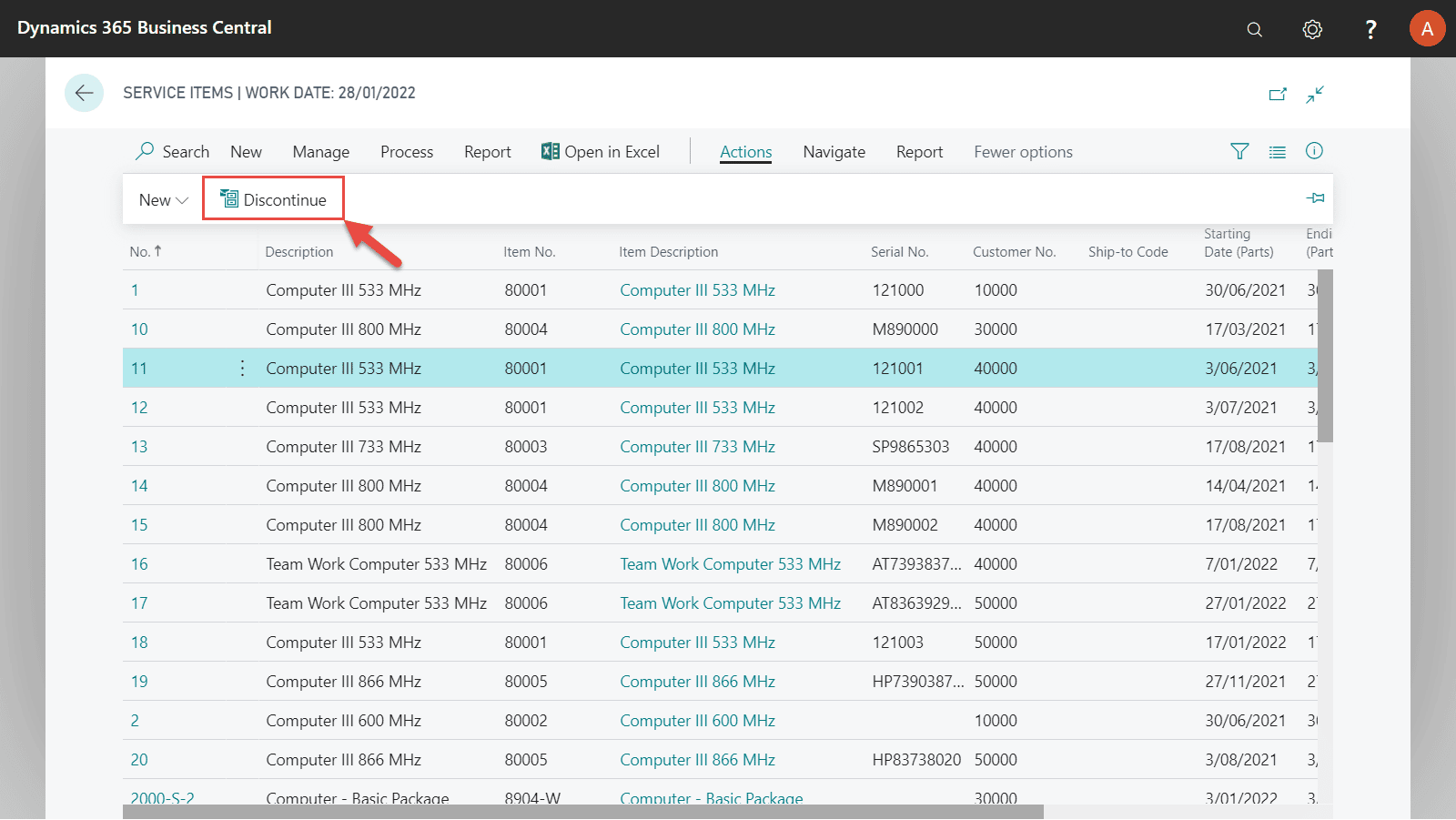Open the Navigate menu
1456x820 pixels.
(834, 152)
